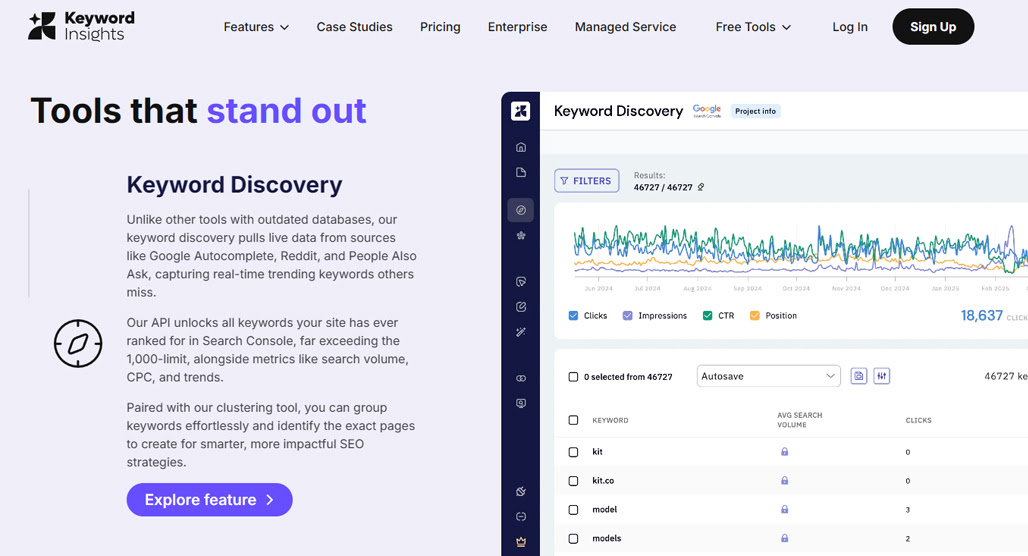Image resolution: width=1028 pixels, height=556 pixels.
Task: Open the flower-shaped clustering sidebar icon
Action: pos(521,235)
